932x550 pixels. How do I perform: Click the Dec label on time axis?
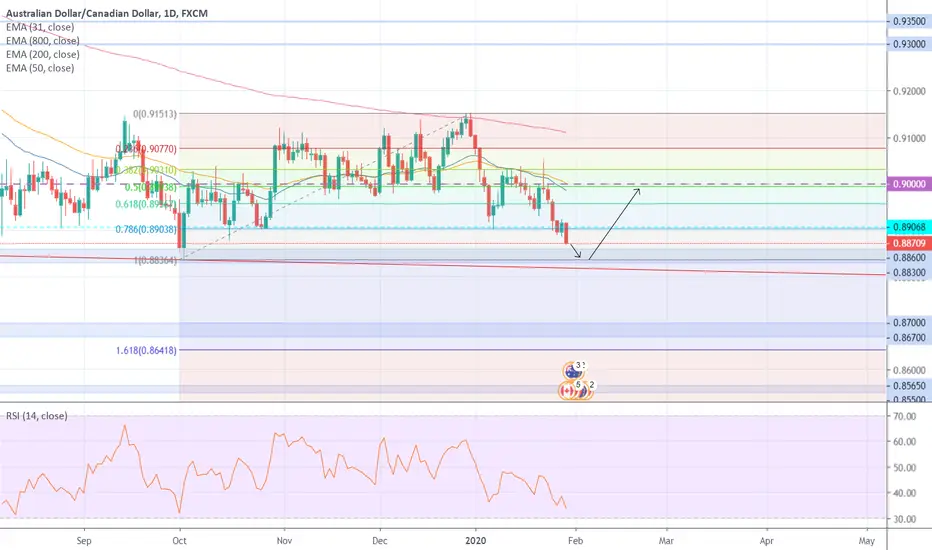coord(379,540)
